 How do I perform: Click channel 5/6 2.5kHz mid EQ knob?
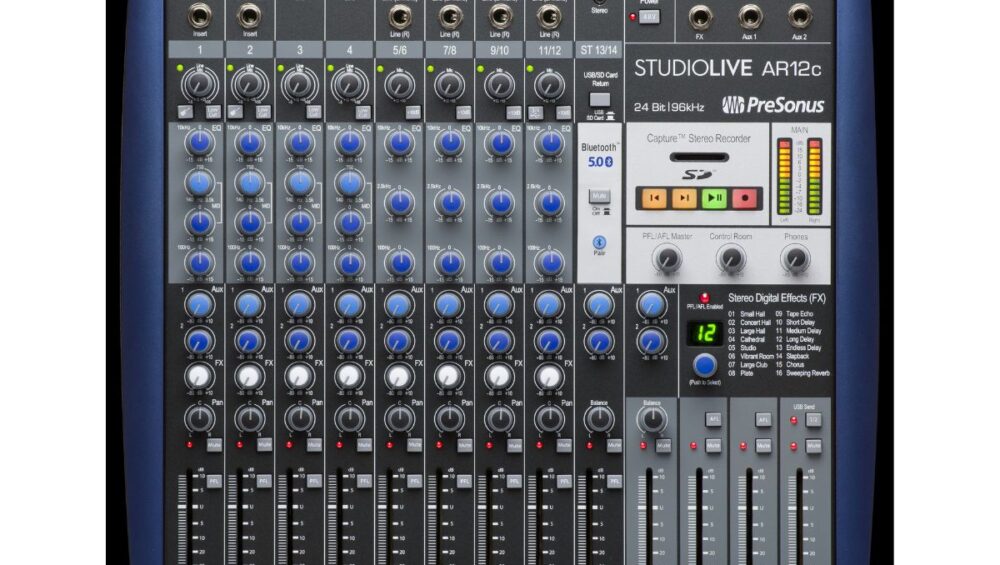[399, 203]
